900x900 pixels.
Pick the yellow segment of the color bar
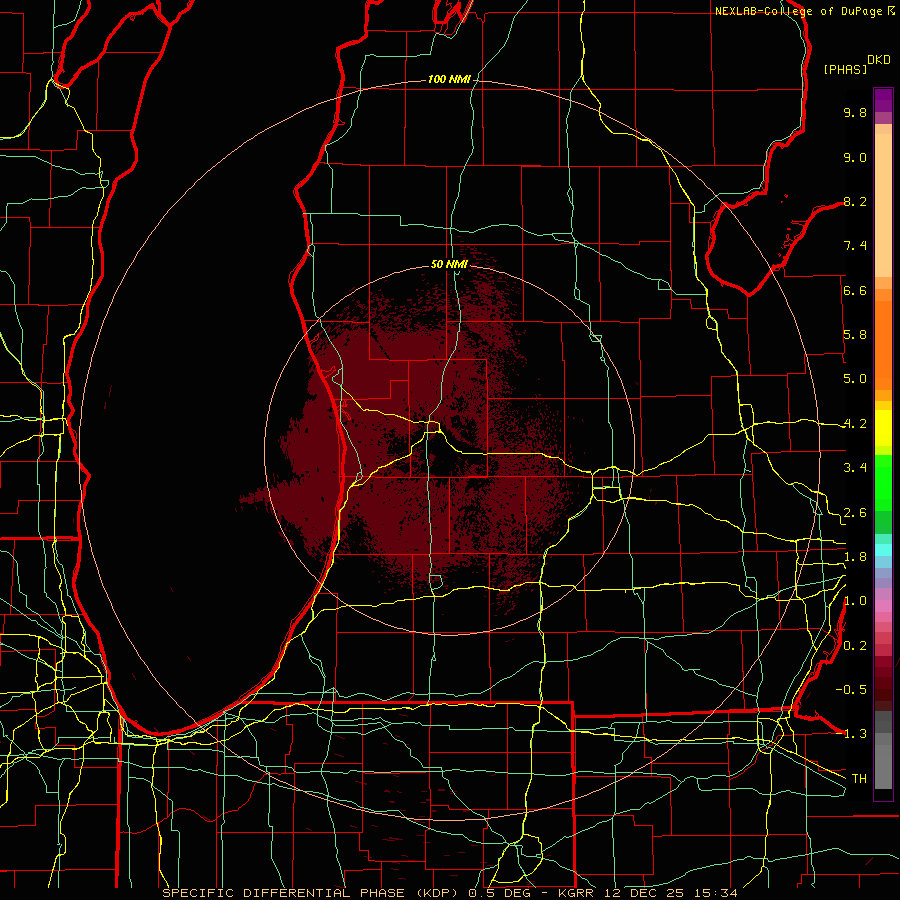pos(883,428)
